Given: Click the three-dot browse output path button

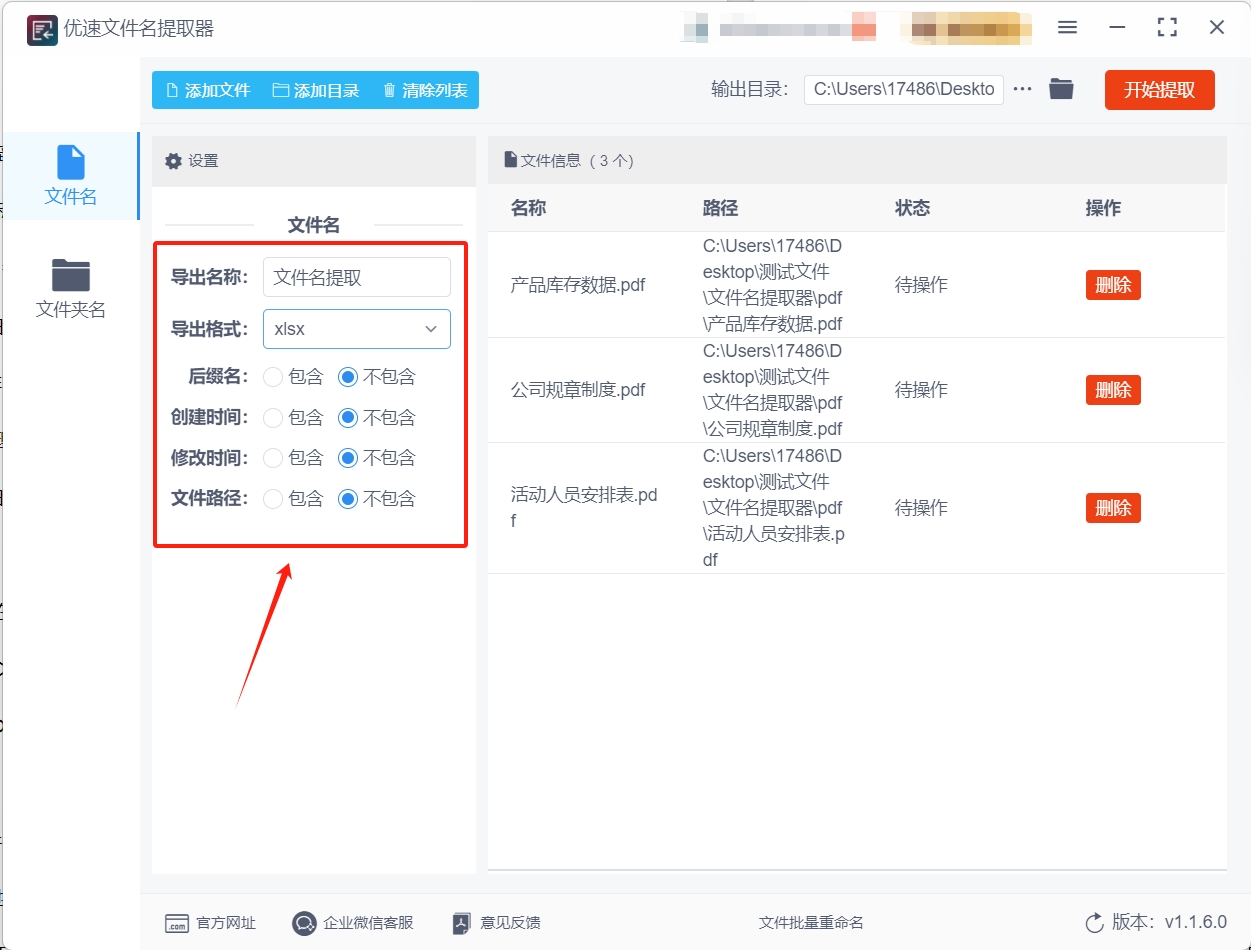Looking at the screenshot, I should 1022,89.
